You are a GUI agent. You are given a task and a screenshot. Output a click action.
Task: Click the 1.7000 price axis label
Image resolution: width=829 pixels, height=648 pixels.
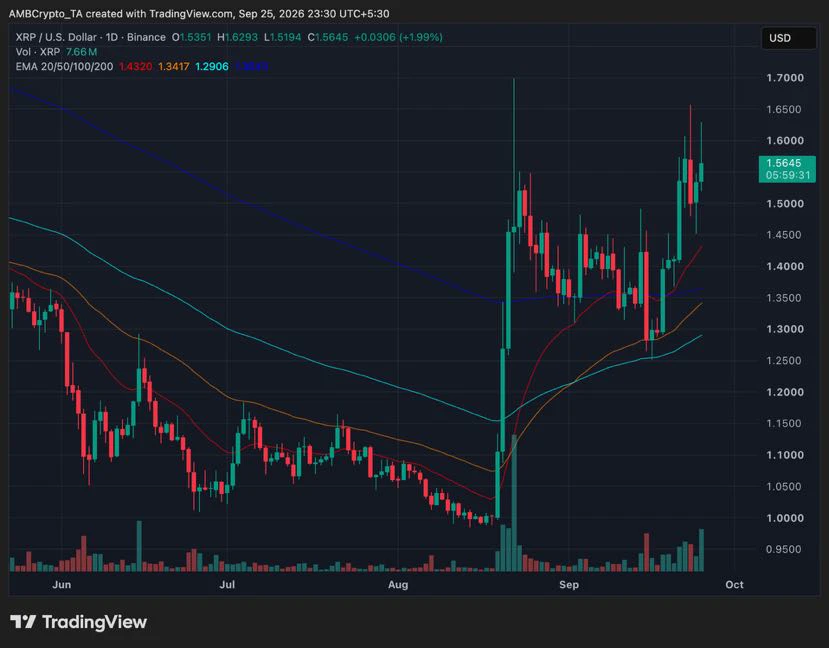[785, 78]
